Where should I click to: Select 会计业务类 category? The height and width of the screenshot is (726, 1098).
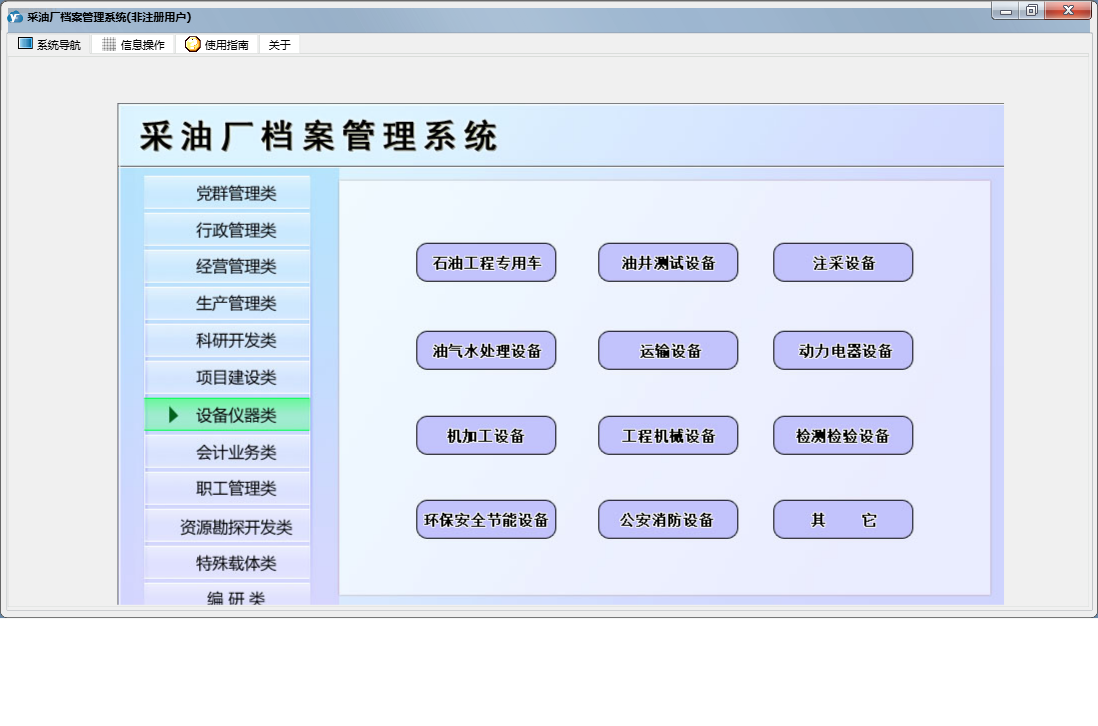[227, 452]
